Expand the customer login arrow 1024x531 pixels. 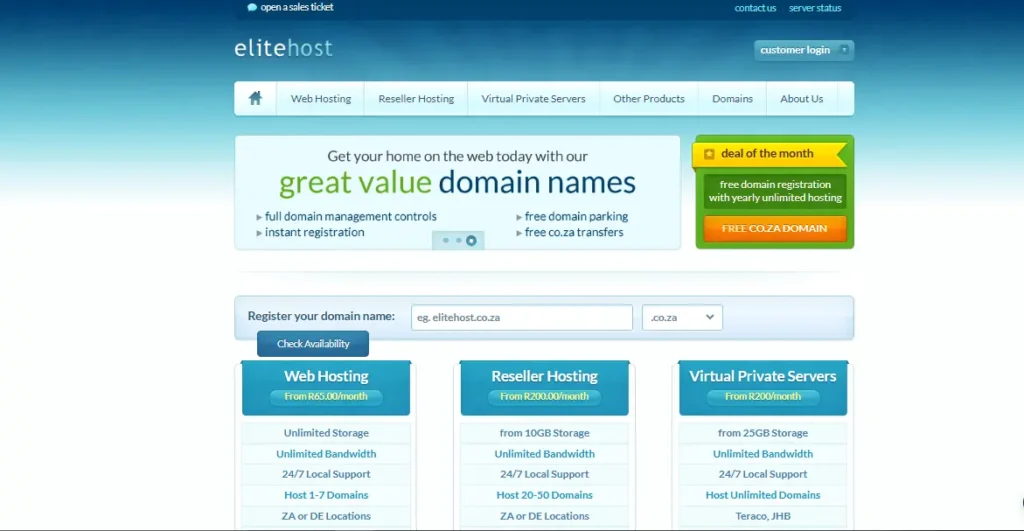[x=844, y=50]
